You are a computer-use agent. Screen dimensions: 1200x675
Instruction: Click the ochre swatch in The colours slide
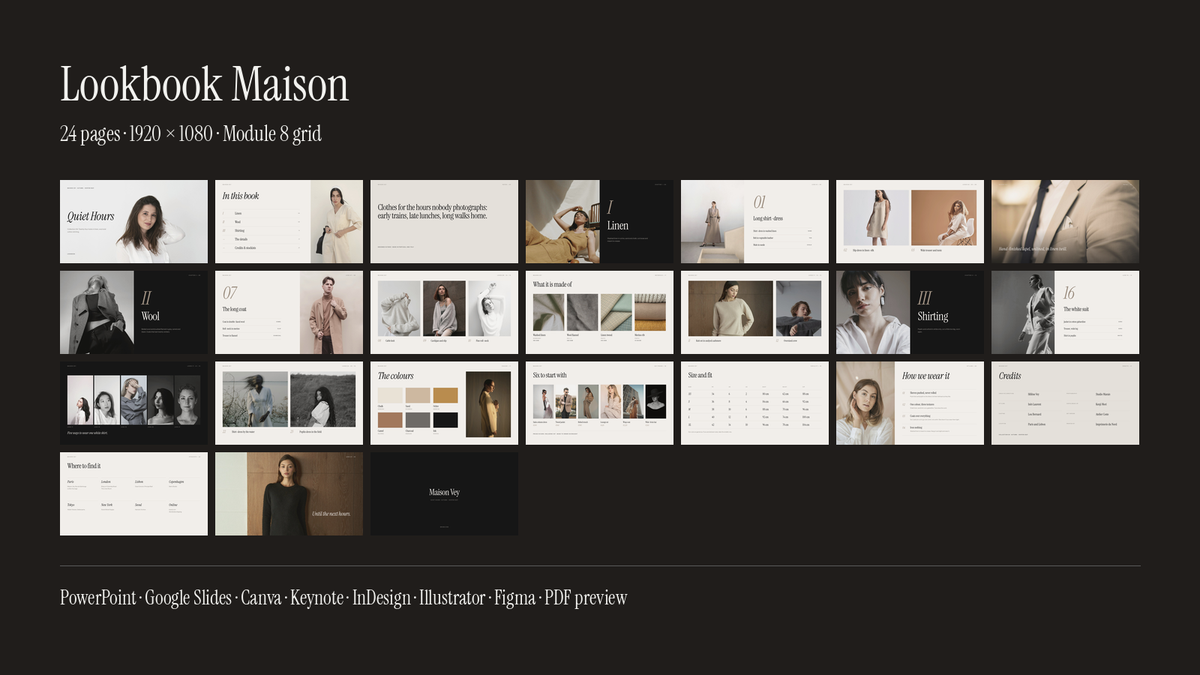pos(446,395)
